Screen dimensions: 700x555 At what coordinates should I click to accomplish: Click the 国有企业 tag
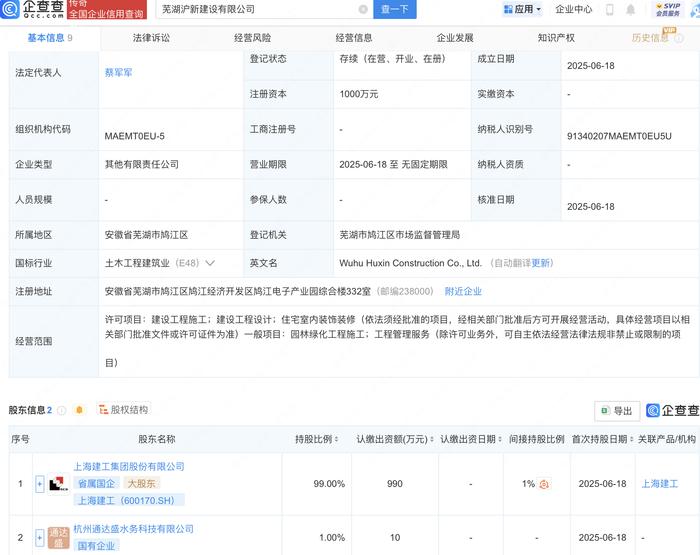click(96, 546)
